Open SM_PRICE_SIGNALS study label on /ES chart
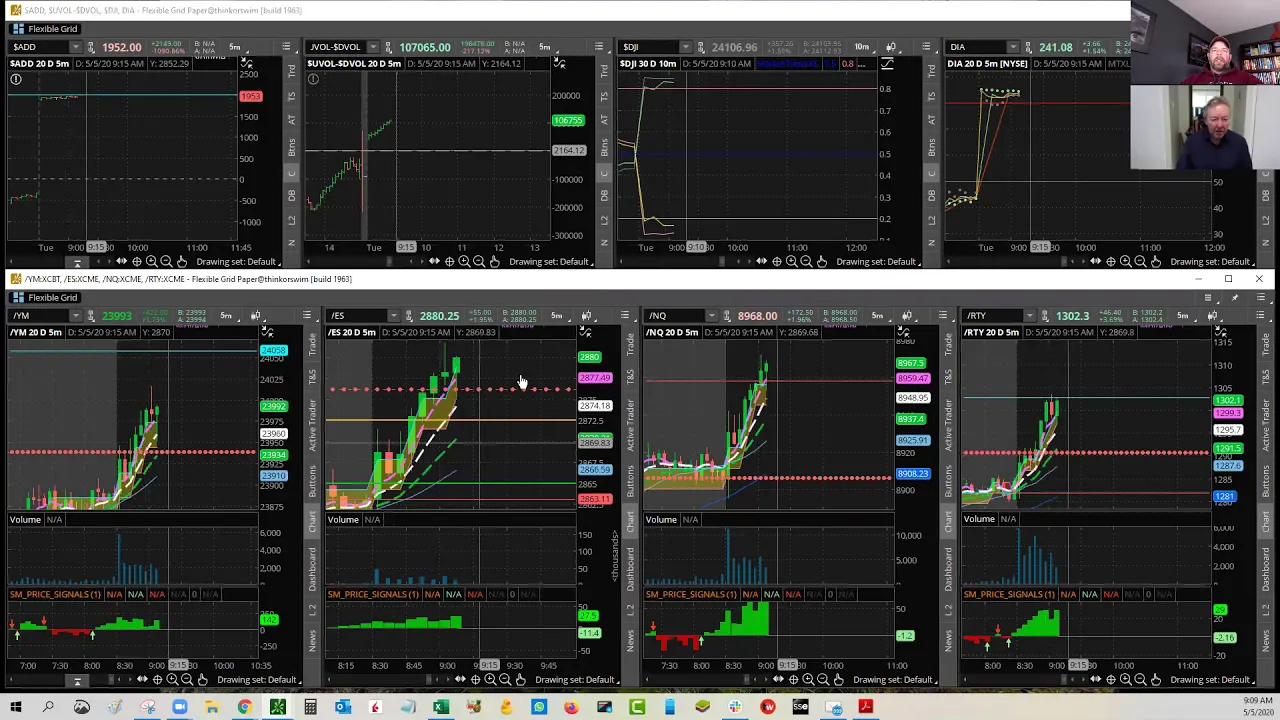This screenshot has height=720, width=1280. (374, 595)
